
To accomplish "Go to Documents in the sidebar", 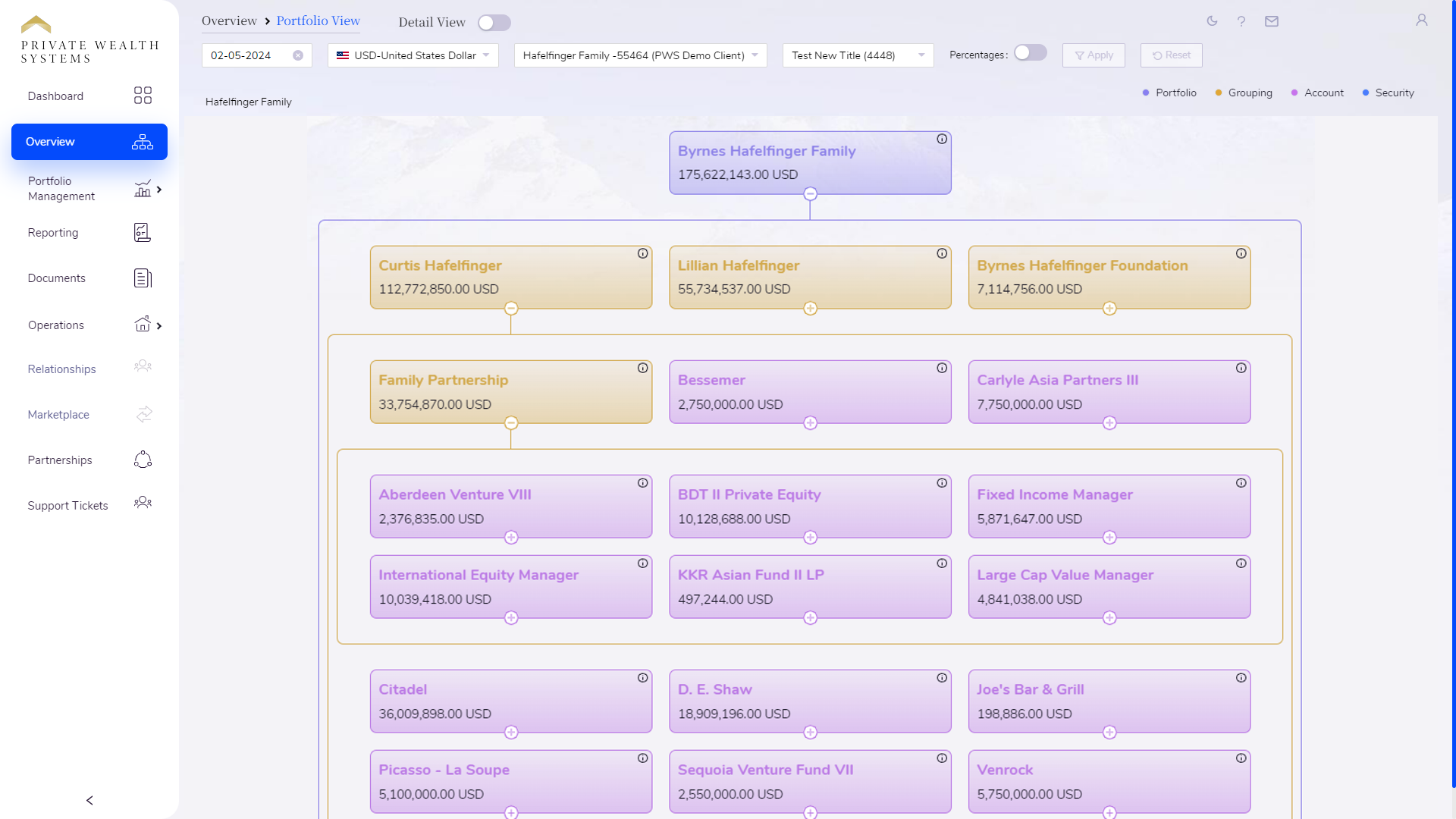I will tap(57, 278).
